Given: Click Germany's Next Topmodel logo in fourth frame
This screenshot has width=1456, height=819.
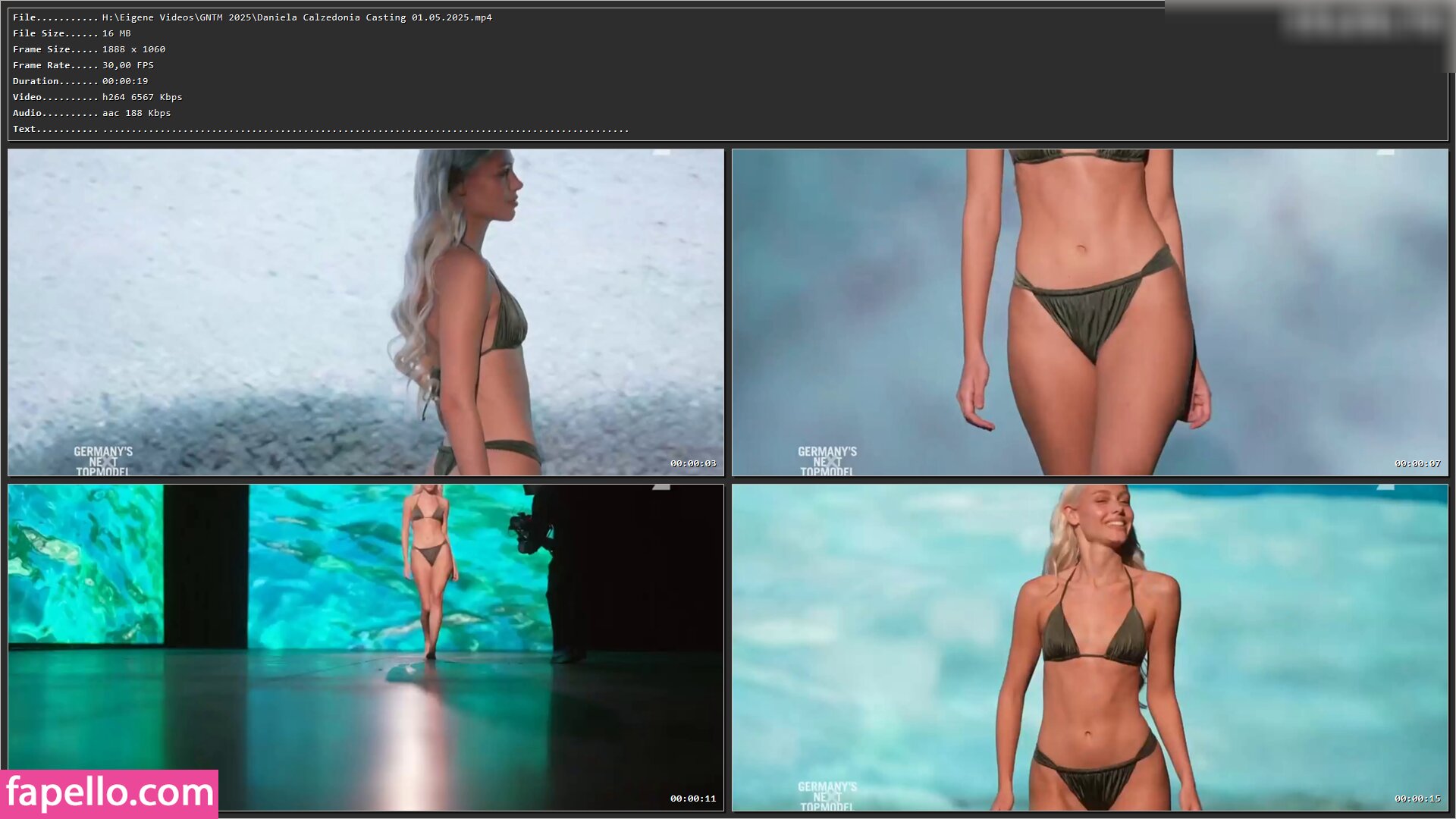Looking at the screenshot, I should click(827, 795).
